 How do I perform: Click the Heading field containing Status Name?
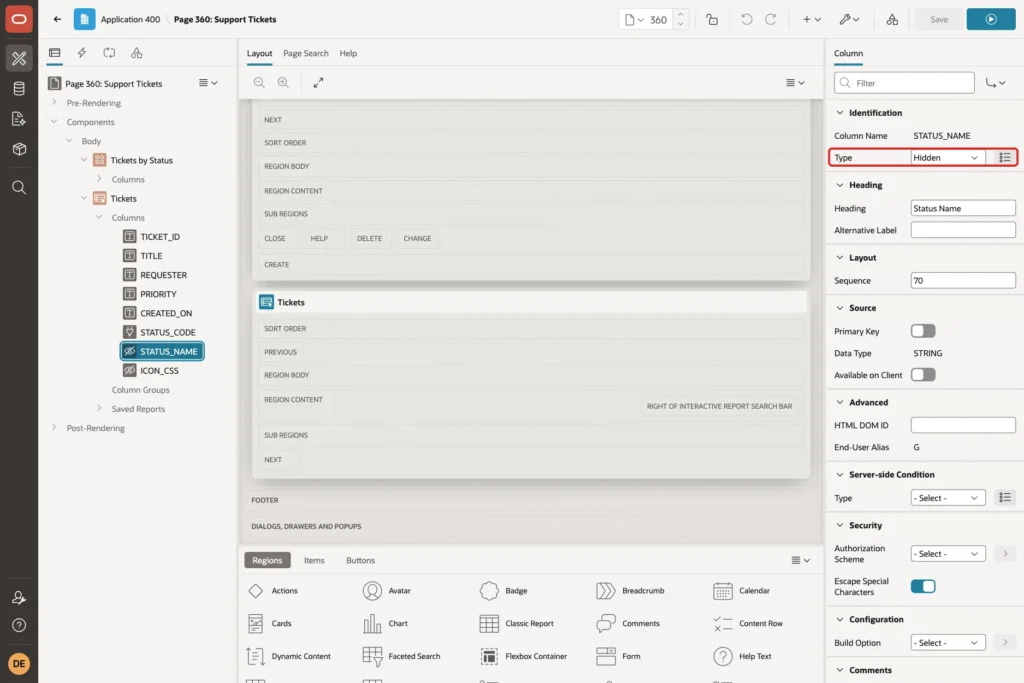click(x=963, y=208)
